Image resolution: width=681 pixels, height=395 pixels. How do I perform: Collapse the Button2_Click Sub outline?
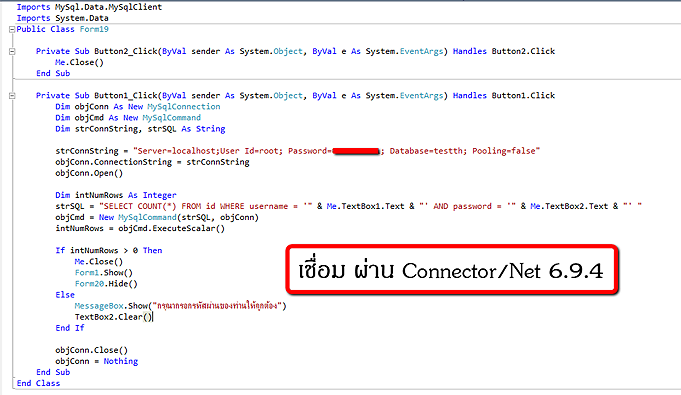tap(12, 51)
